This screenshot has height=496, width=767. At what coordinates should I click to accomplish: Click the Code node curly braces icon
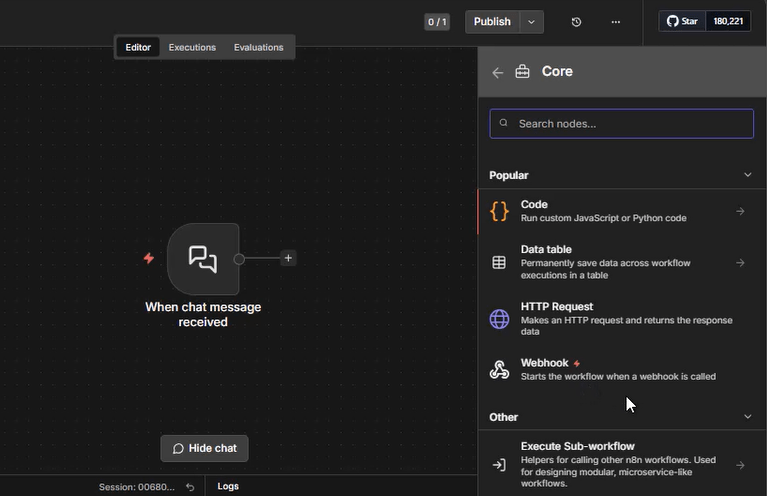coord(499,211)
